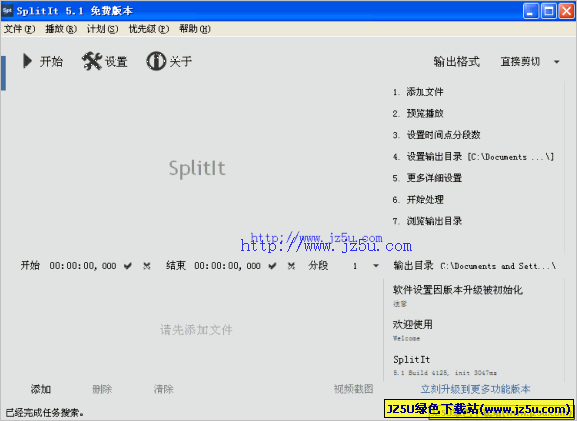Click the 清除 button
Screen dimensions: 577x421
(163, 389)
